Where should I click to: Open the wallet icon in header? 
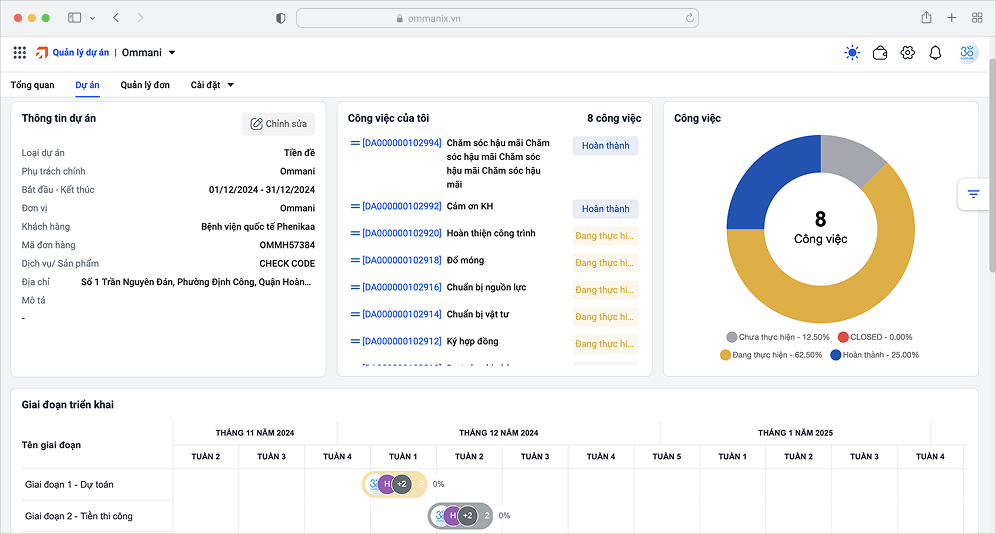click(x=880, y=53)
